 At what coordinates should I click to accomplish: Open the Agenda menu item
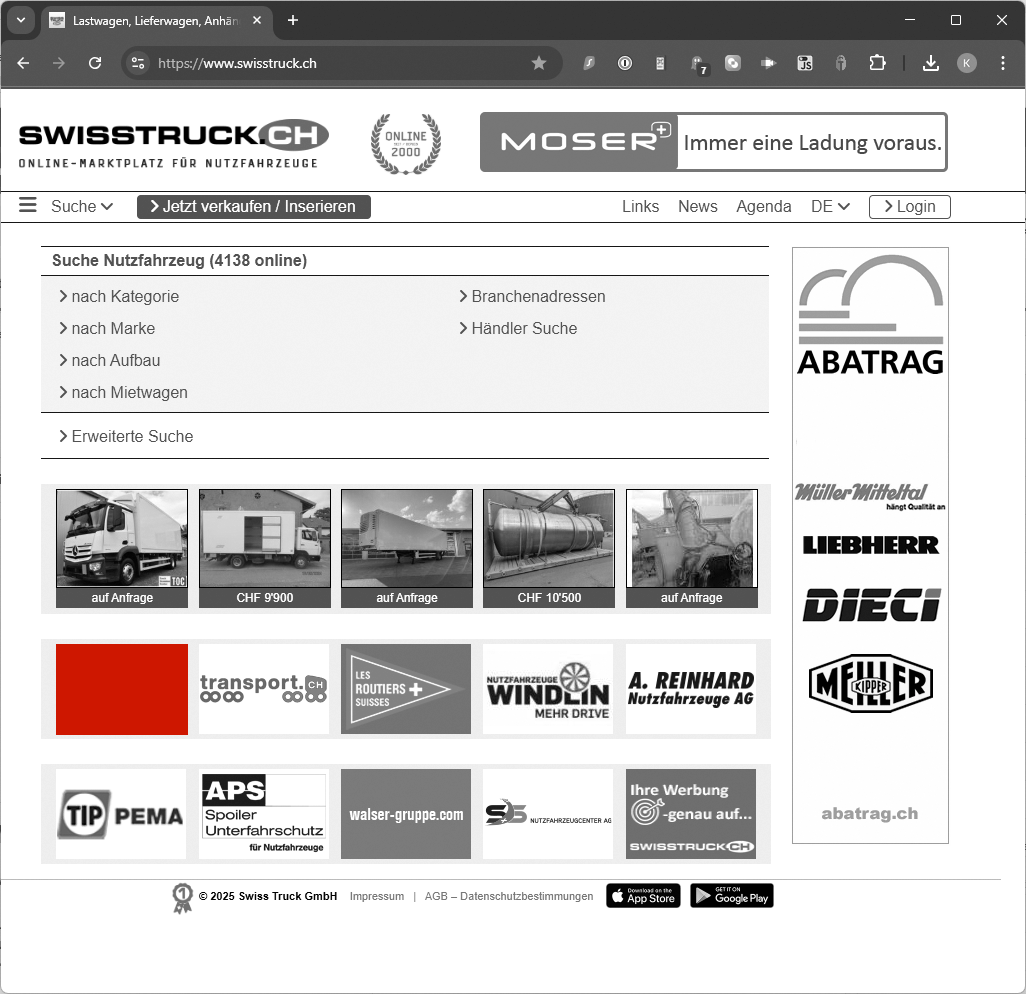click(x=764, y=207)
